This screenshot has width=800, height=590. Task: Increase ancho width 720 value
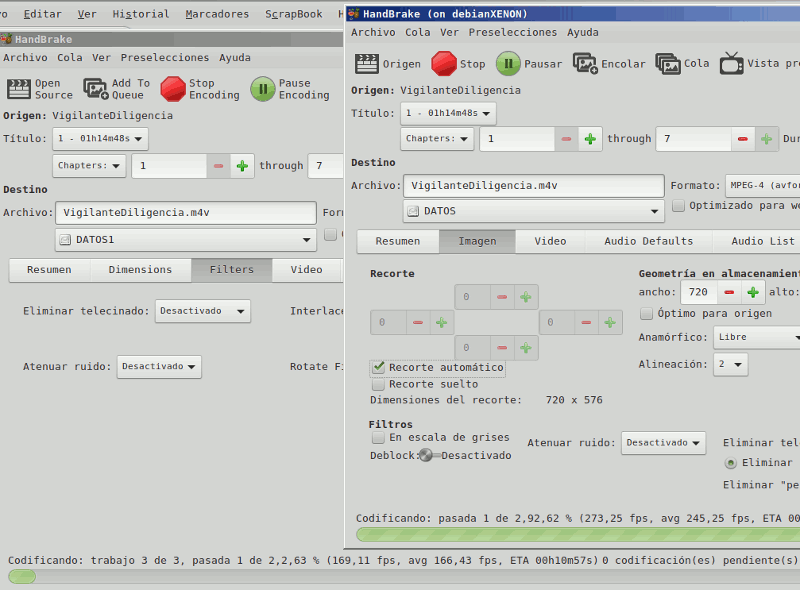[753, 292]
